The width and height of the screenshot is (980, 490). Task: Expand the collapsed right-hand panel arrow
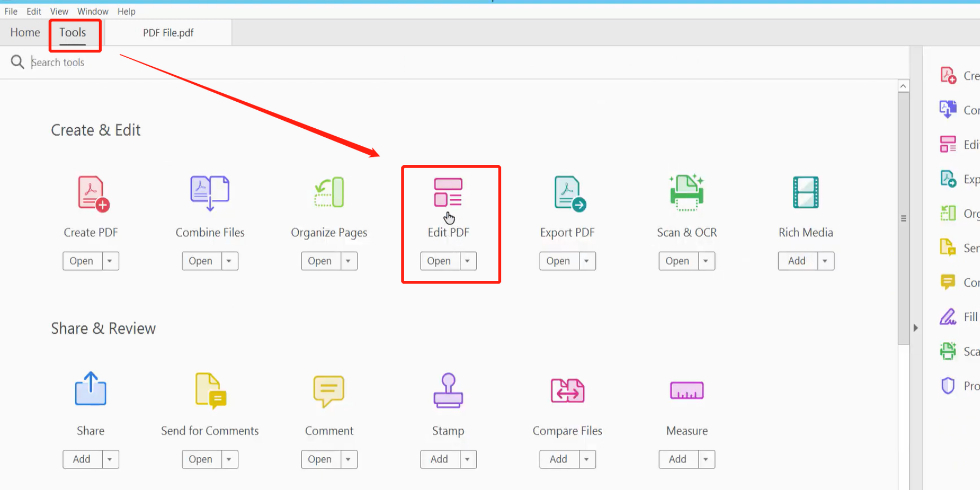pyautogui.click(x=916, y=328)
